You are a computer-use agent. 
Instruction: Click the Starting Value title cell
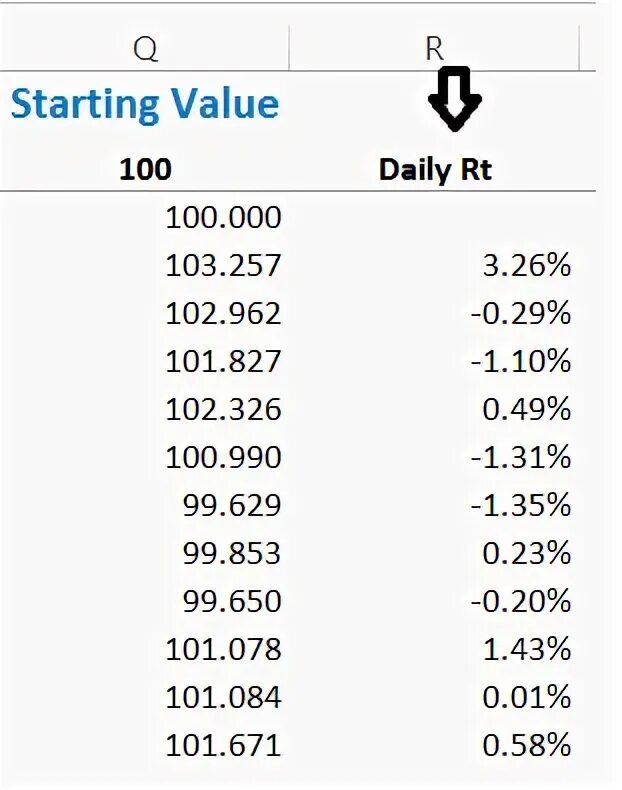[145, 104]
